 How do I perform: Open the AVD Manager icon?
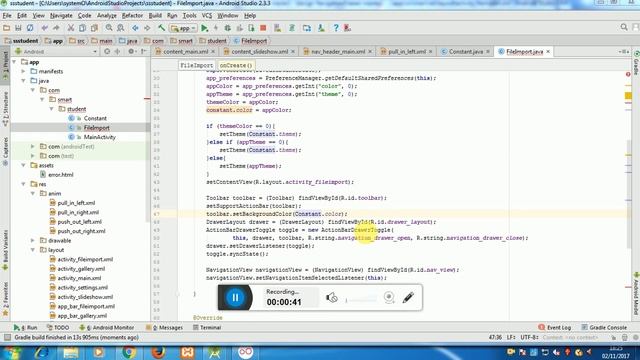click(x=278, y=28)
